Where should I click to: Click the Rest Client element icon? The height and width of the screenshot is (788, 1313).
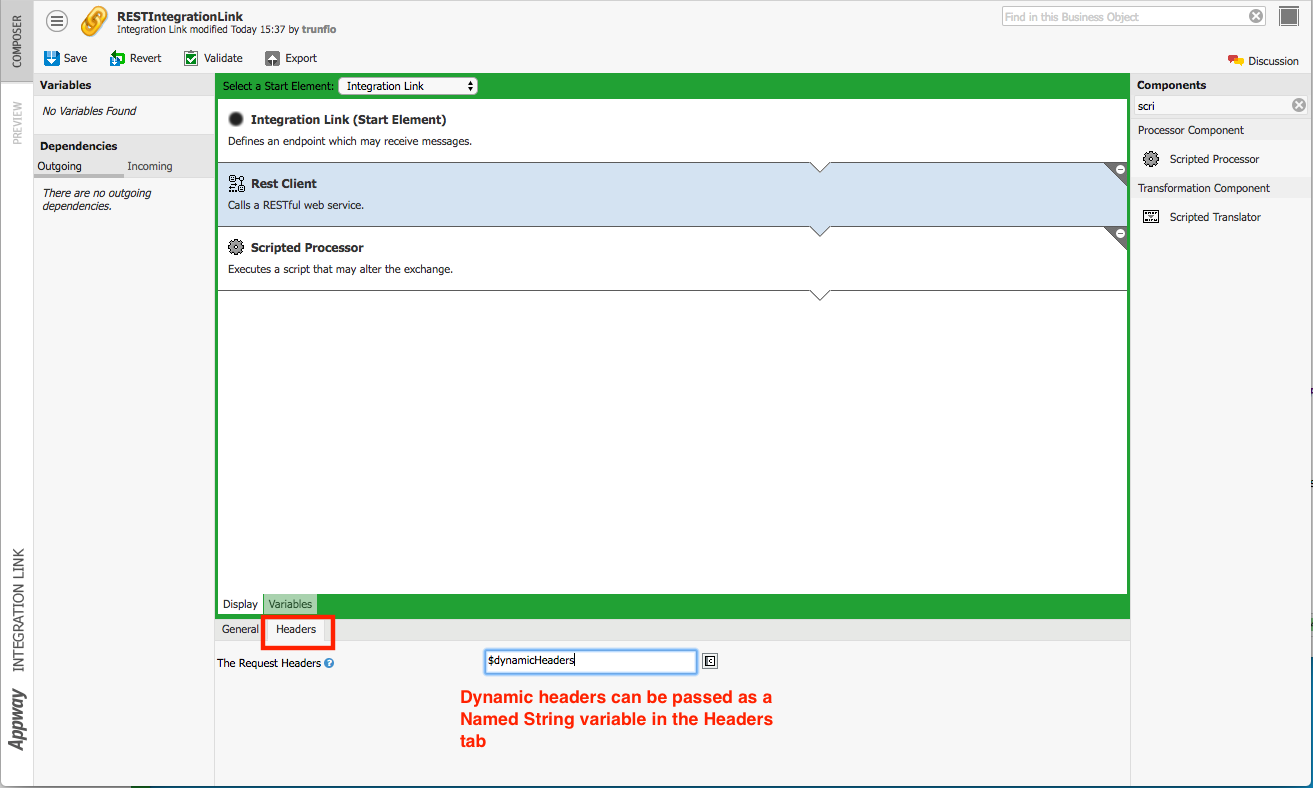(236, 183)
